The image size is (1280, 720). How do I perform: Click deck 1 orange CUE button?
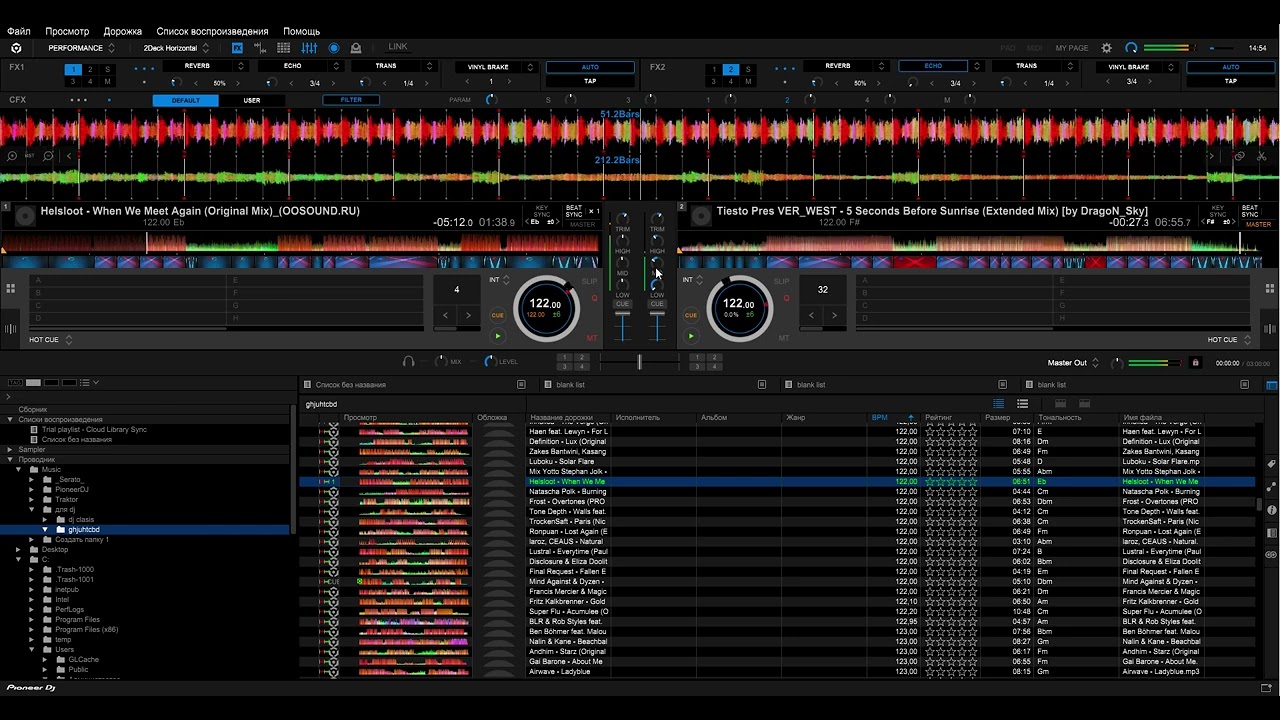(x=497, y=315)
